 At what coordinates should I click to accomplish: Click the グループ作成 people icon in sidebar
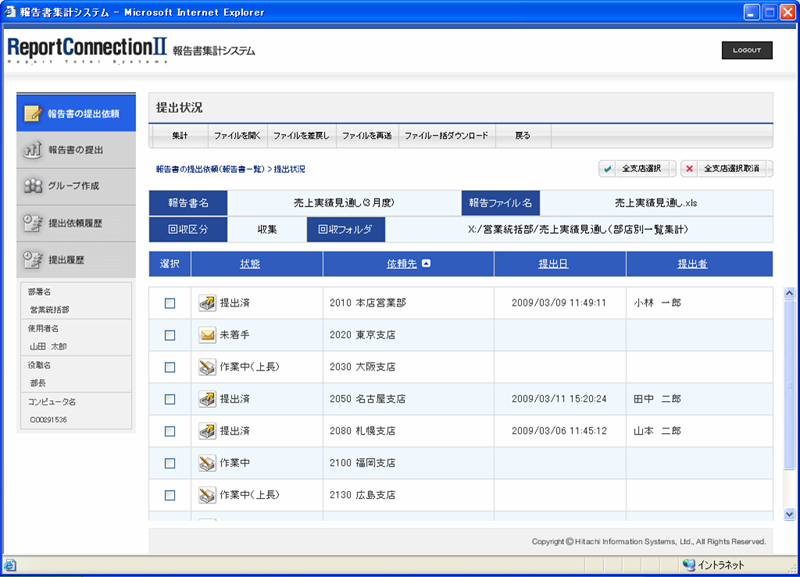pyautogui.click(x=33, y=186)
